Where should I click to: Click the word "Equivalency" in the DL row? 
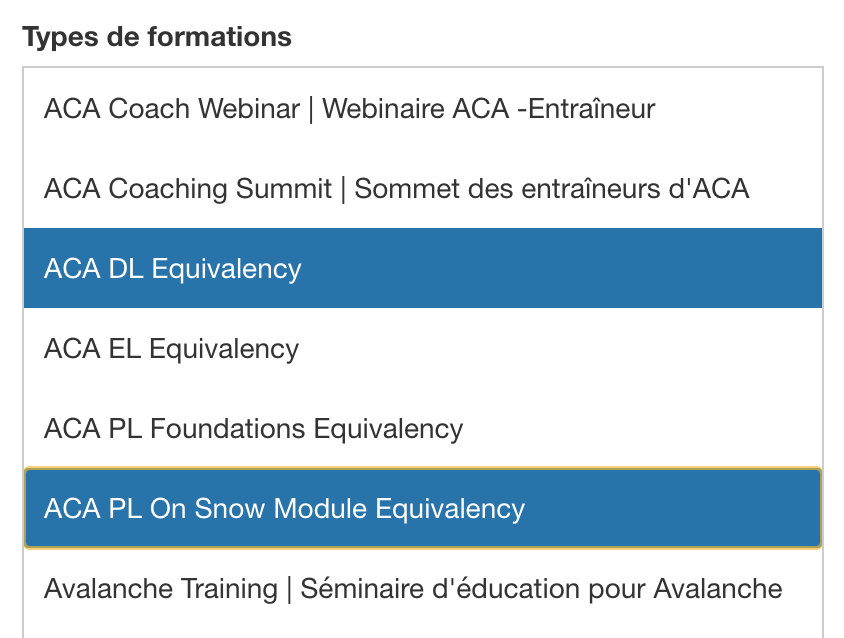(238, 268)
